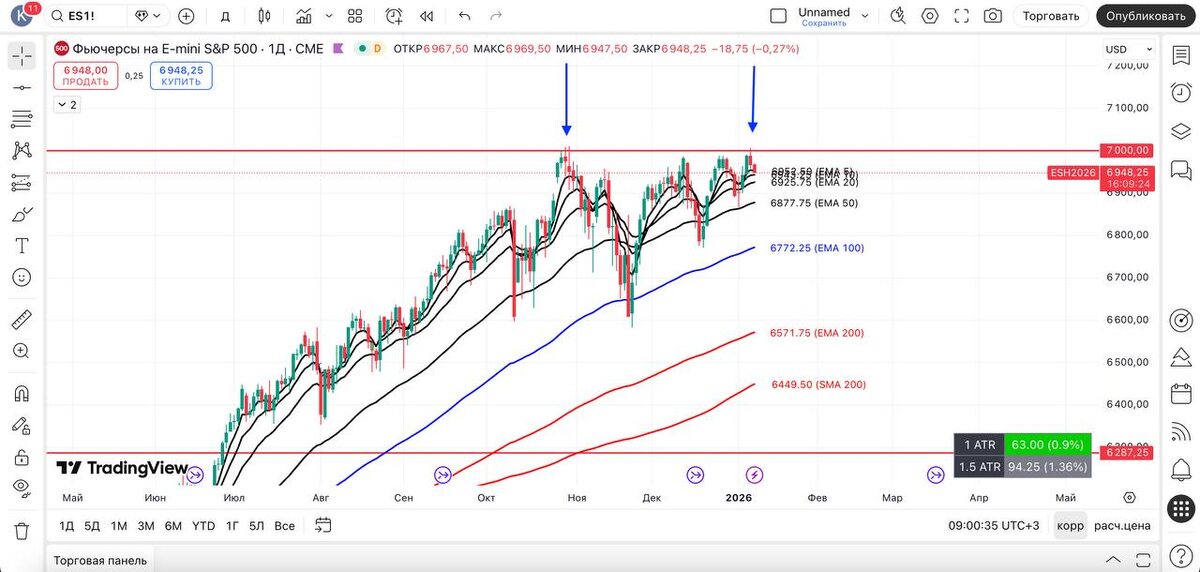The height and width of the screenshot is (572, 1200).
Task: Collapse the Торговая панель with chevron
Action: (x=1111, y=560)
